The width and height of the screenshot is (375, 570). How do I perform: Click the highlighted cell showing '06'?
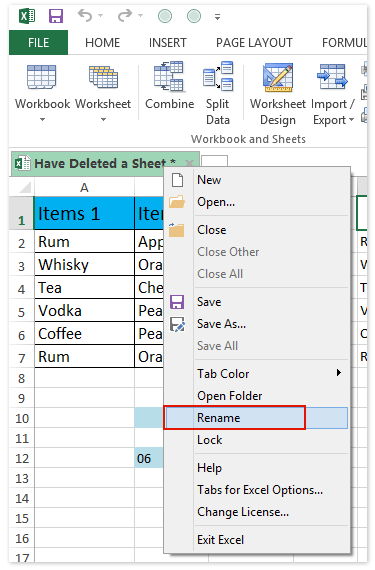[x=149, y=458]
